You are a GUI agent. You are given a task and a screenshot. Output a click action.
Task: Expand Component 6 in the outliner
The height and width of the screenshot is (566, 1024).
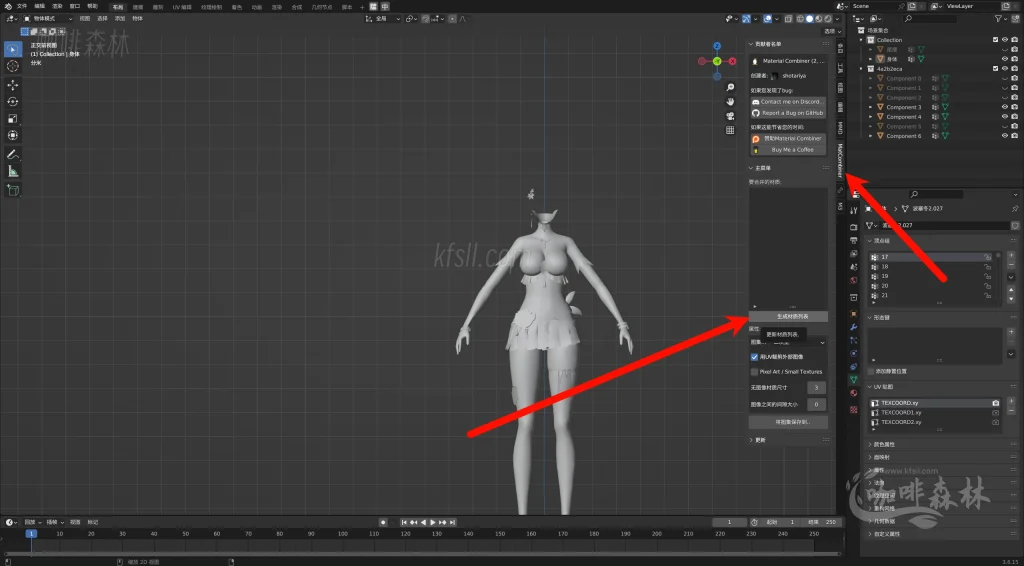[871, 136]
